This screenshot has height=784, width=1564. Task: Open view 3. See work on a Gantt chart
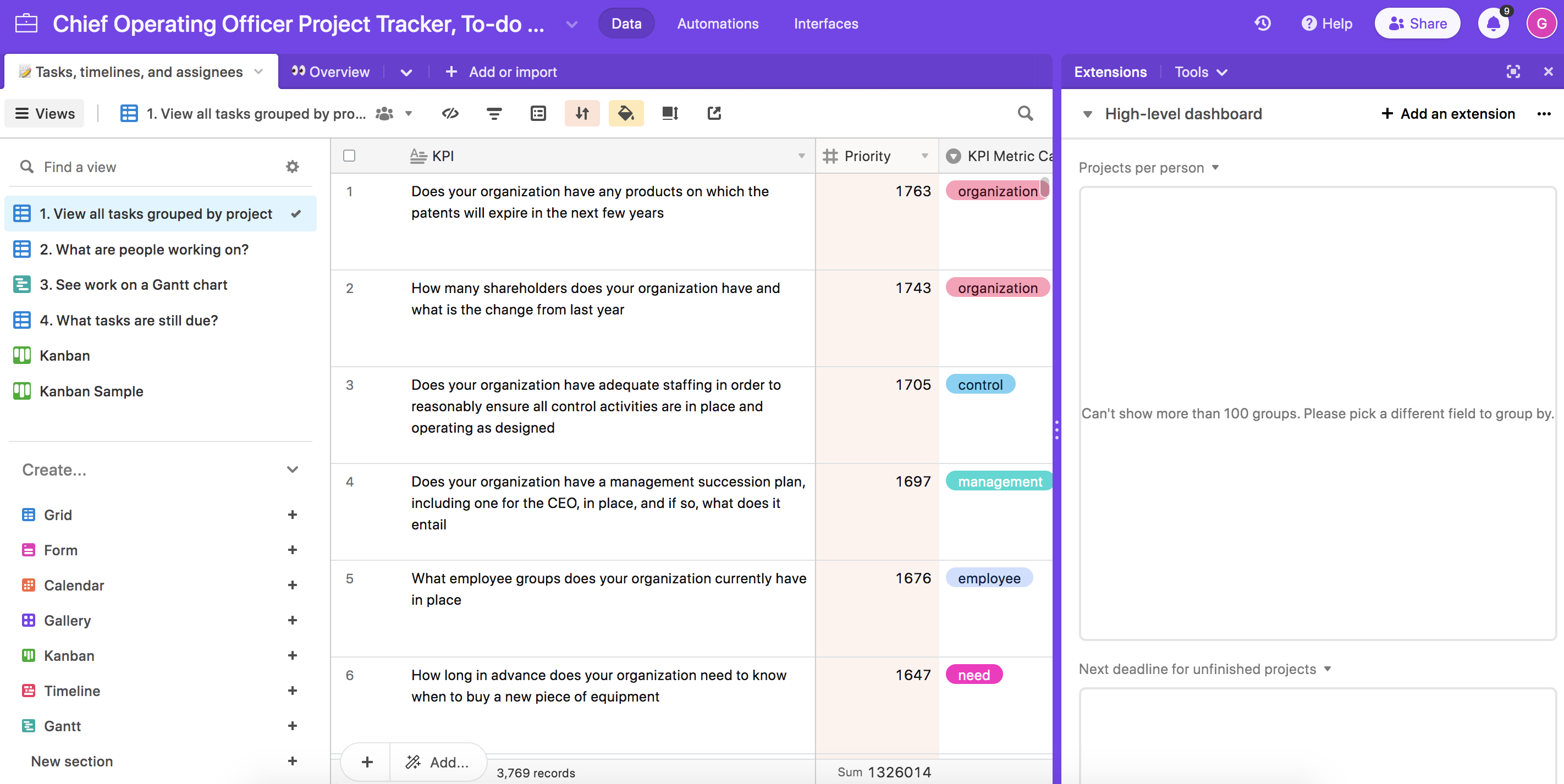click(x=160, y=285)
